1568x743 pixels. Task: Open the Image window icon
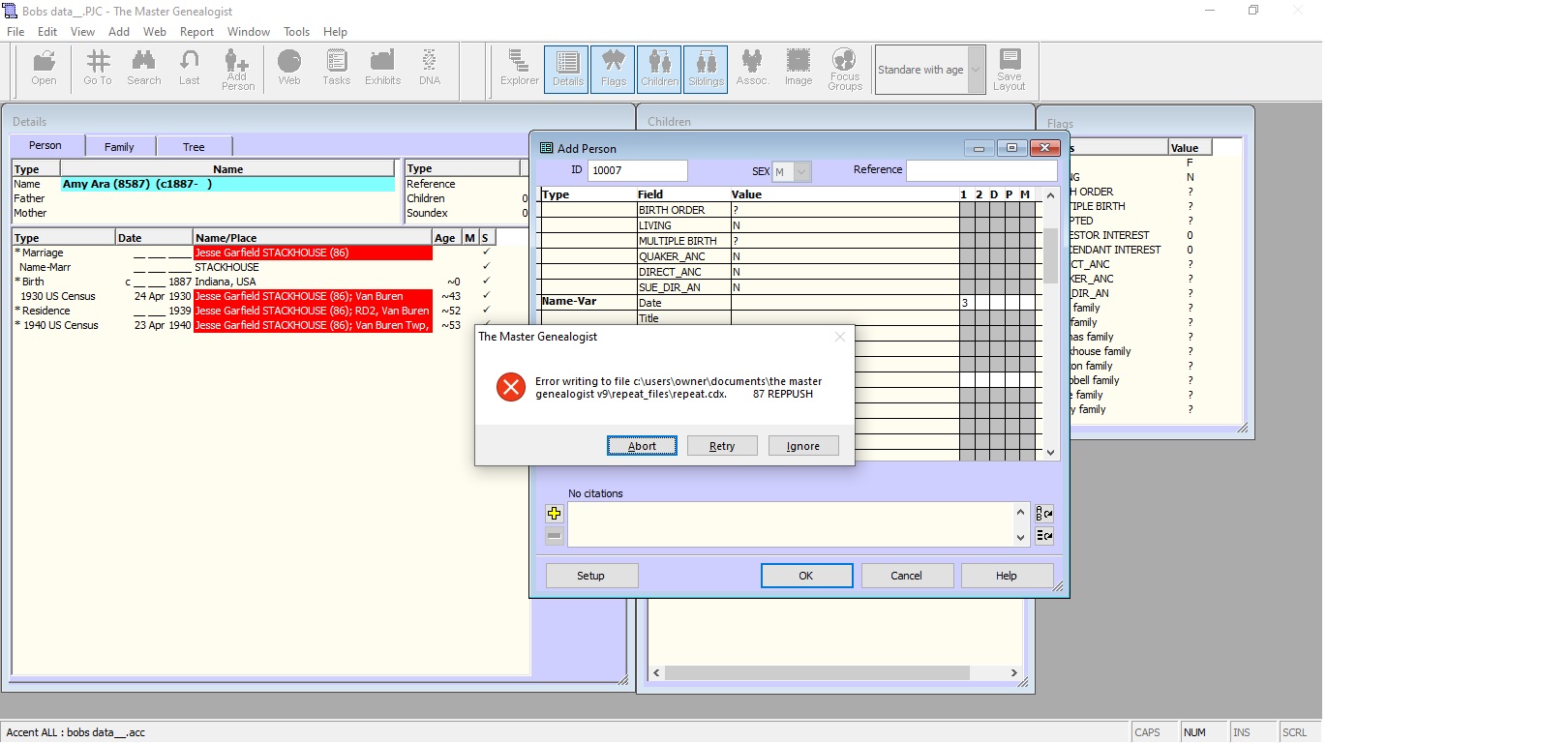[799, 69]
